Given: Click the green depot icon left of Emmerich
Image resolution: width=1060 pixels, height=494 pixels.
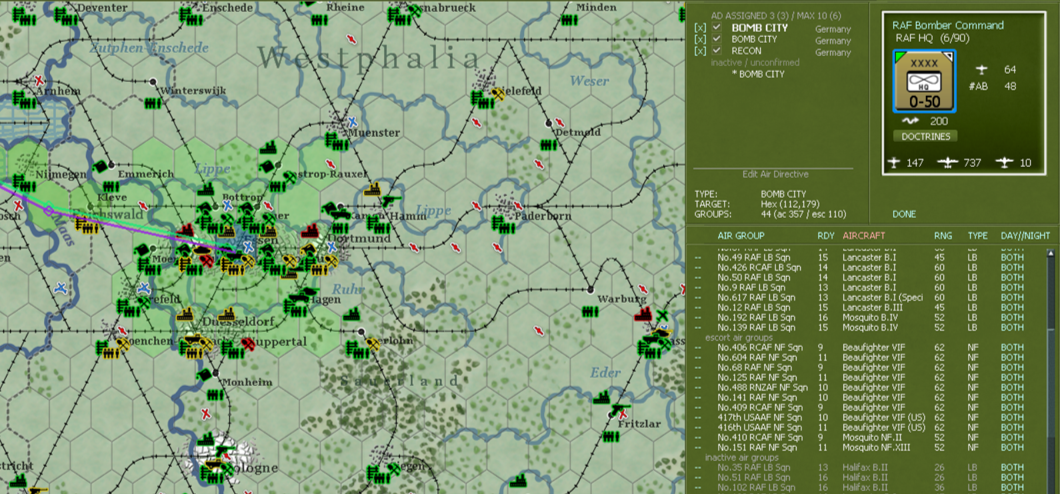Looking at the screenshot, I should coord(101,164).
